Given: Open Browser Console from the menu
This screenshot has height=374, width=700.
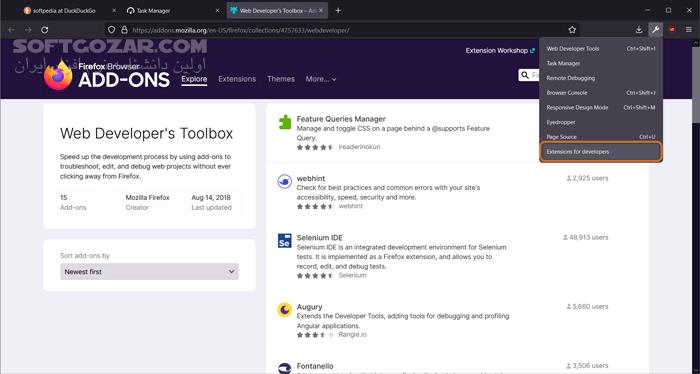Looking at the screenshot, I should [x=601, y=93].
